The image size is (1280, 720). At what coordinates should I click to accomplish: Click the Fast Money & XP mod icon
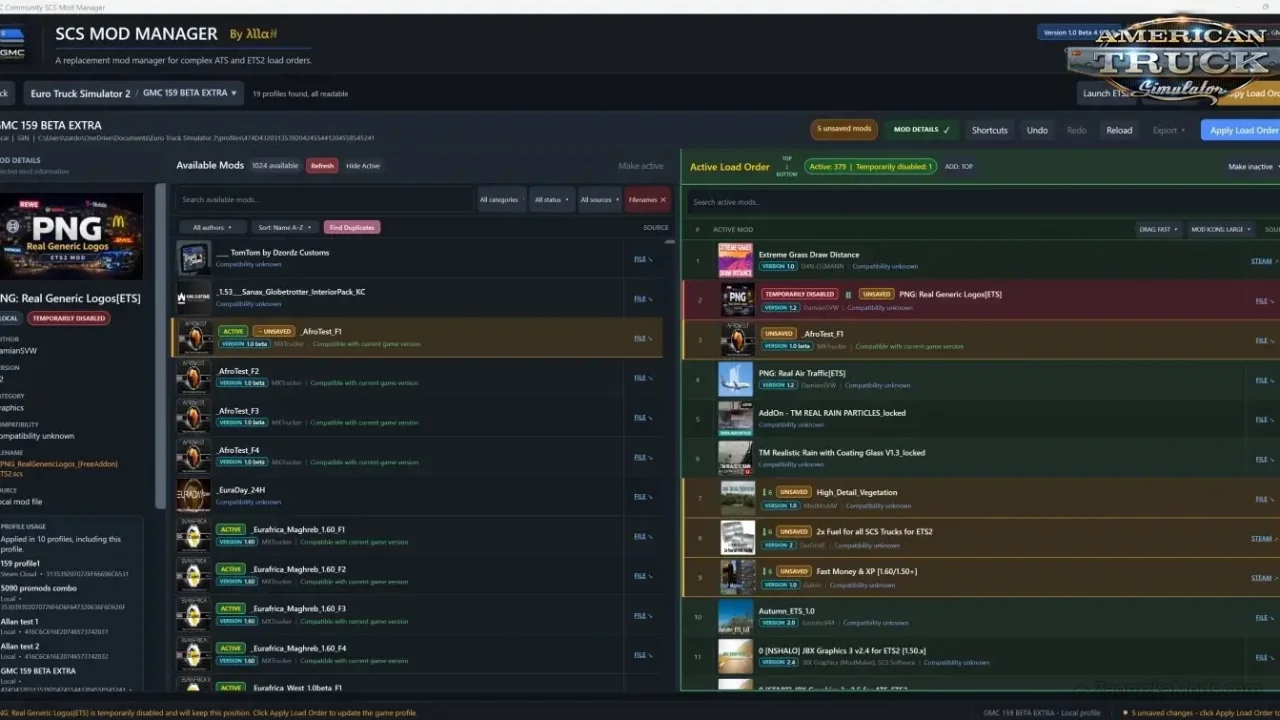(738, 577)
